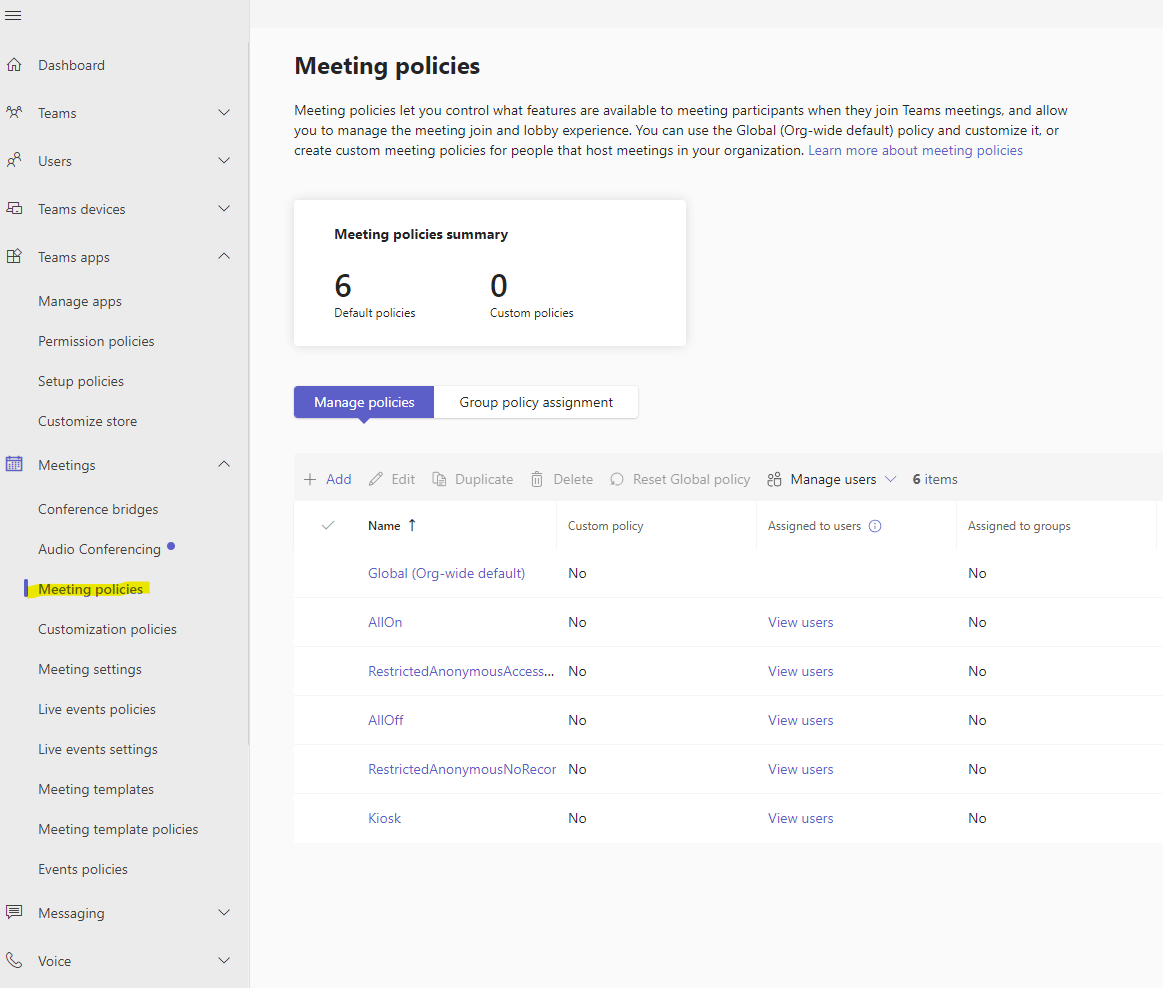The image size is (1163, 988).
Task: Open the AllOn policy
Action: click(385, 622)
